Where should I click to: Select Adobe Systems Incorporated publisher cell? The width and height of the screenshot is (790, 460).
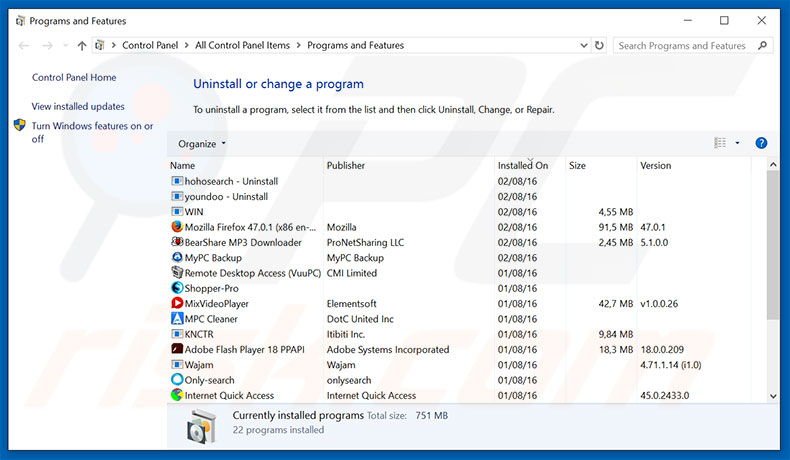pos(388,349)
